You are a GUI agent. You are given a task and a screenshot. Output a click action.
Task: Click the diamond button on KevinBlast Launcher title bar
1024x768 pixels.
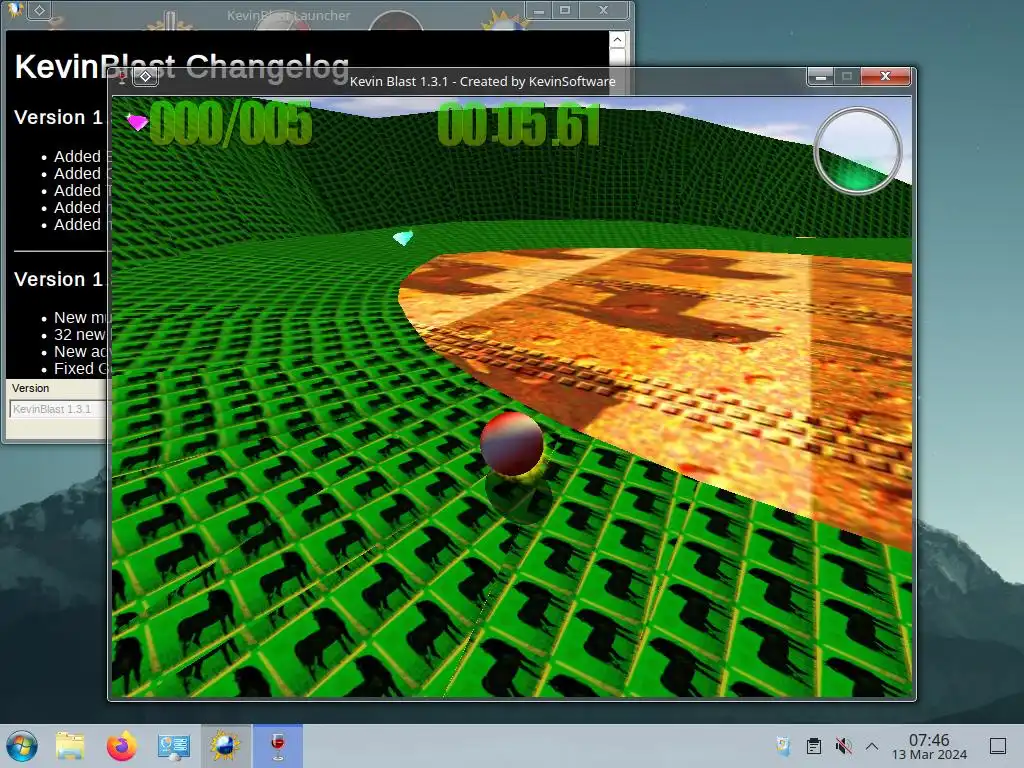[40, 10]
